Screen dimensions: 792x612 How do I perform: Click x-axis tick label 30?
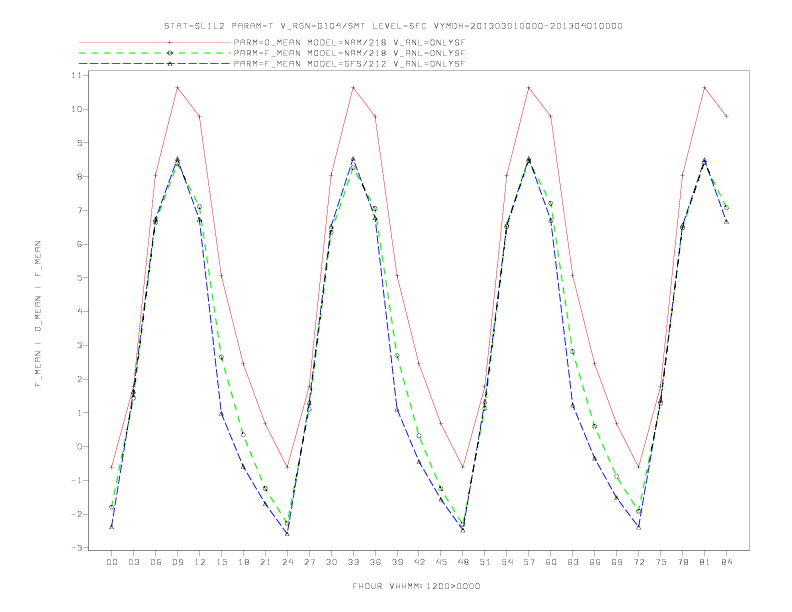tap(331, 562)
